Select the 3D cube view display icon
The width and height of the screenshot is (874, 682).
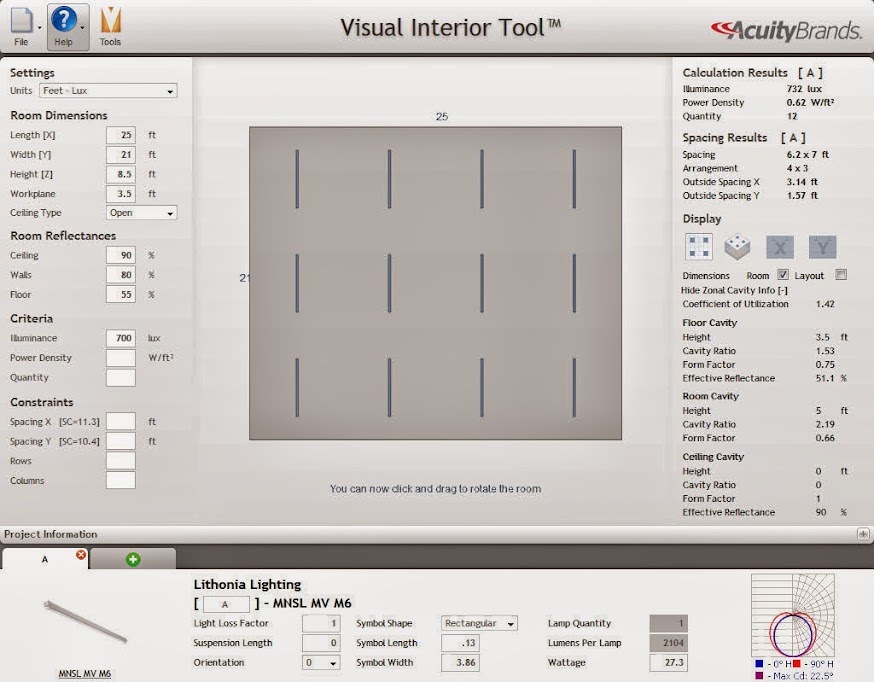click(737, 246)
